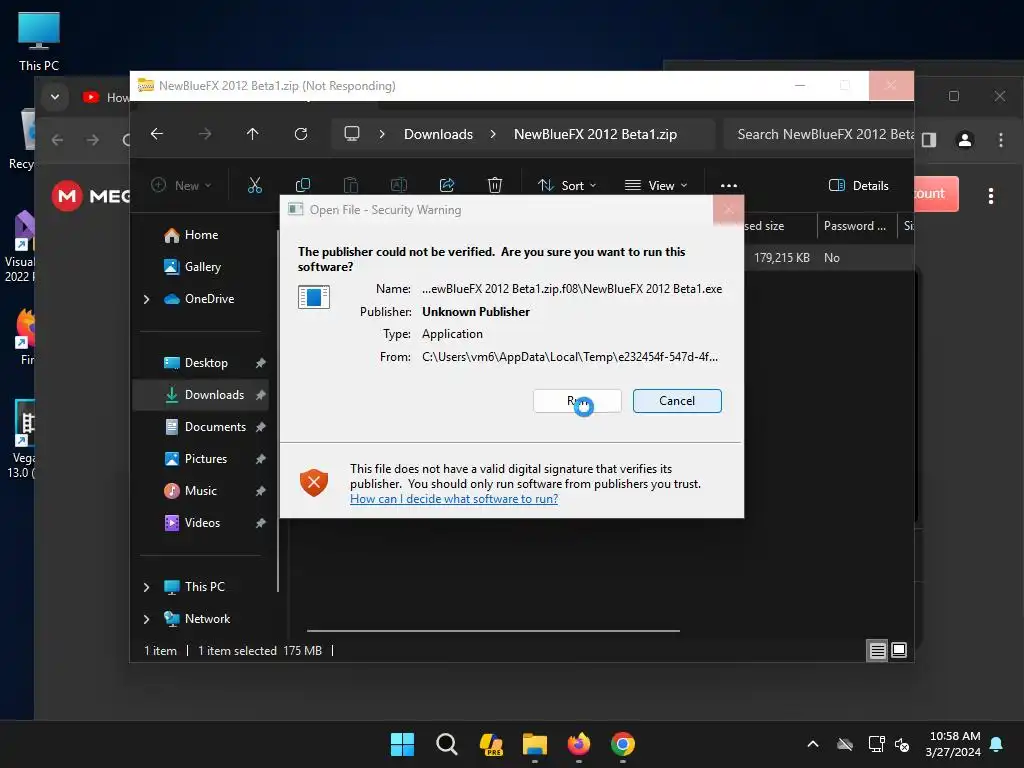Click the Share icon in Explorer toolbar
The width and height of the screenshot is (1024, 768).
pos(447,185)
